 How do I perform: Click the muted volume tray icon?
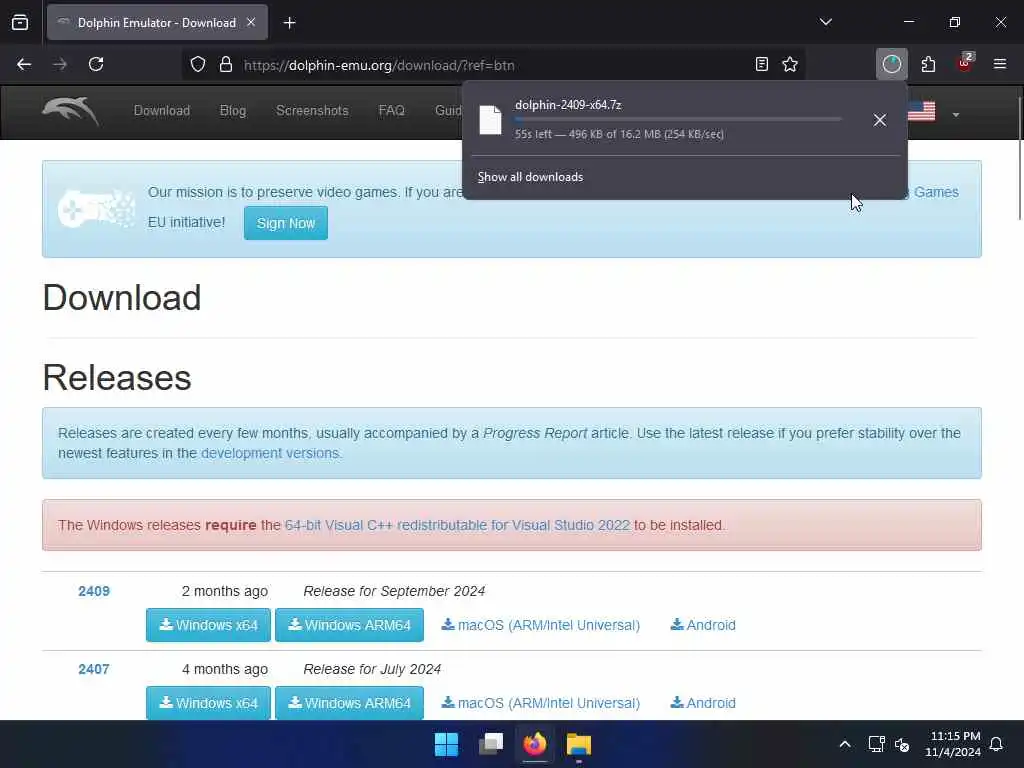tap(902, 744)
